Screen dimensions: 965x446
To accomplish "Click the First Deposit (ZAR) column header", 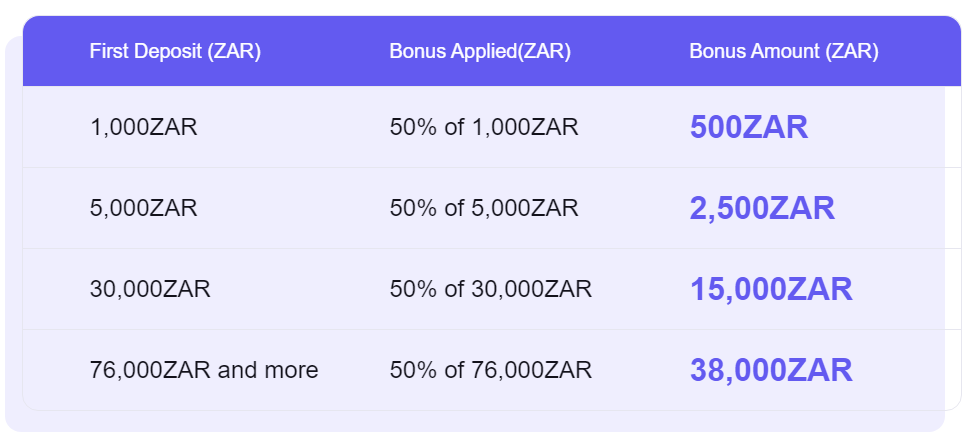I will 175,52.
